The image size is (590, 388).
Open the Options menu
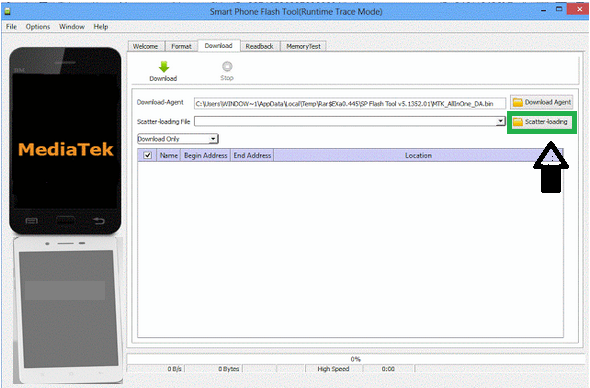click(38, 27)
